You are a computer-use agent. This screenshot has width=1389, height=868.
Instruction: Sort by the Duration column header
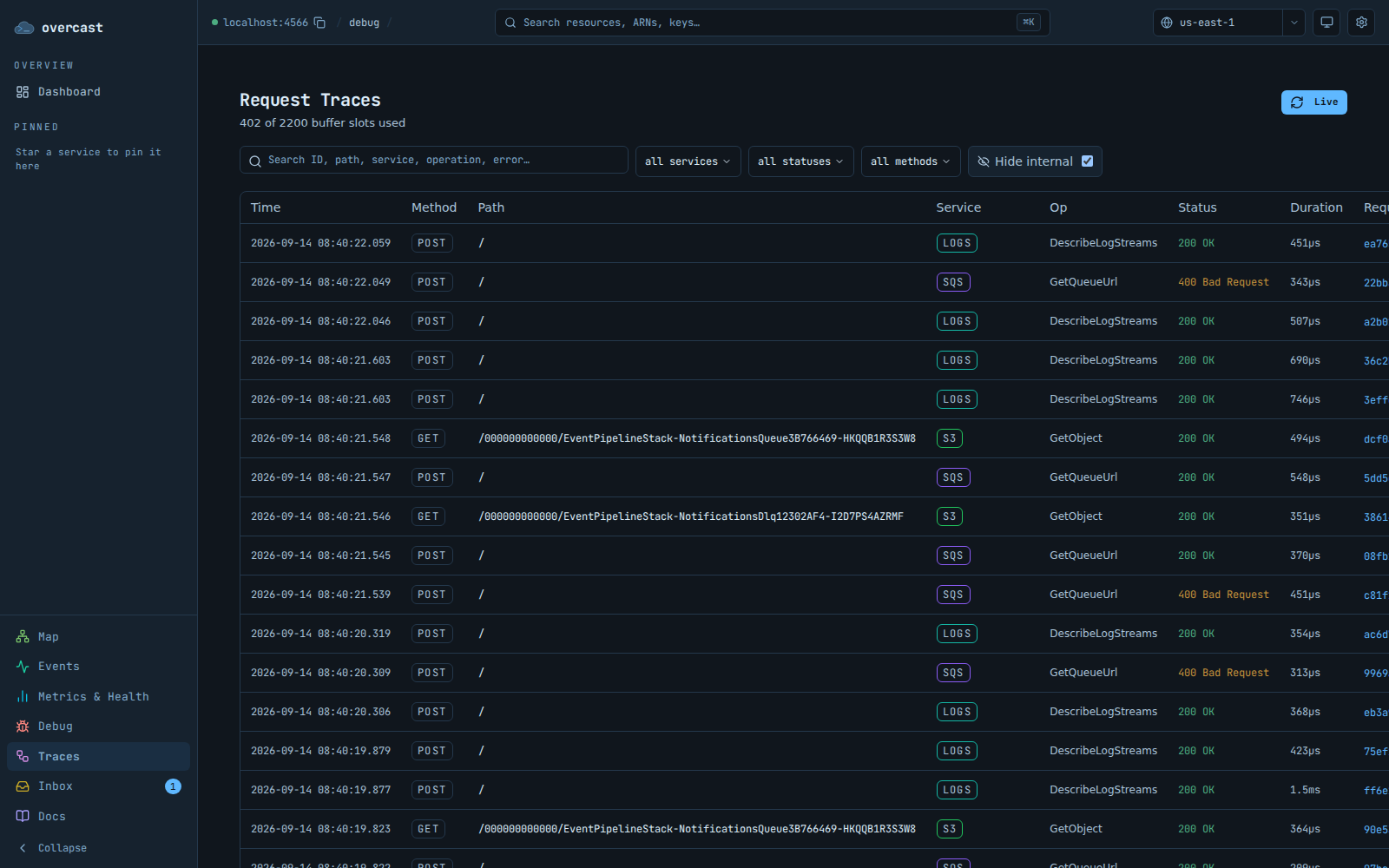(x=1316, y=207)
